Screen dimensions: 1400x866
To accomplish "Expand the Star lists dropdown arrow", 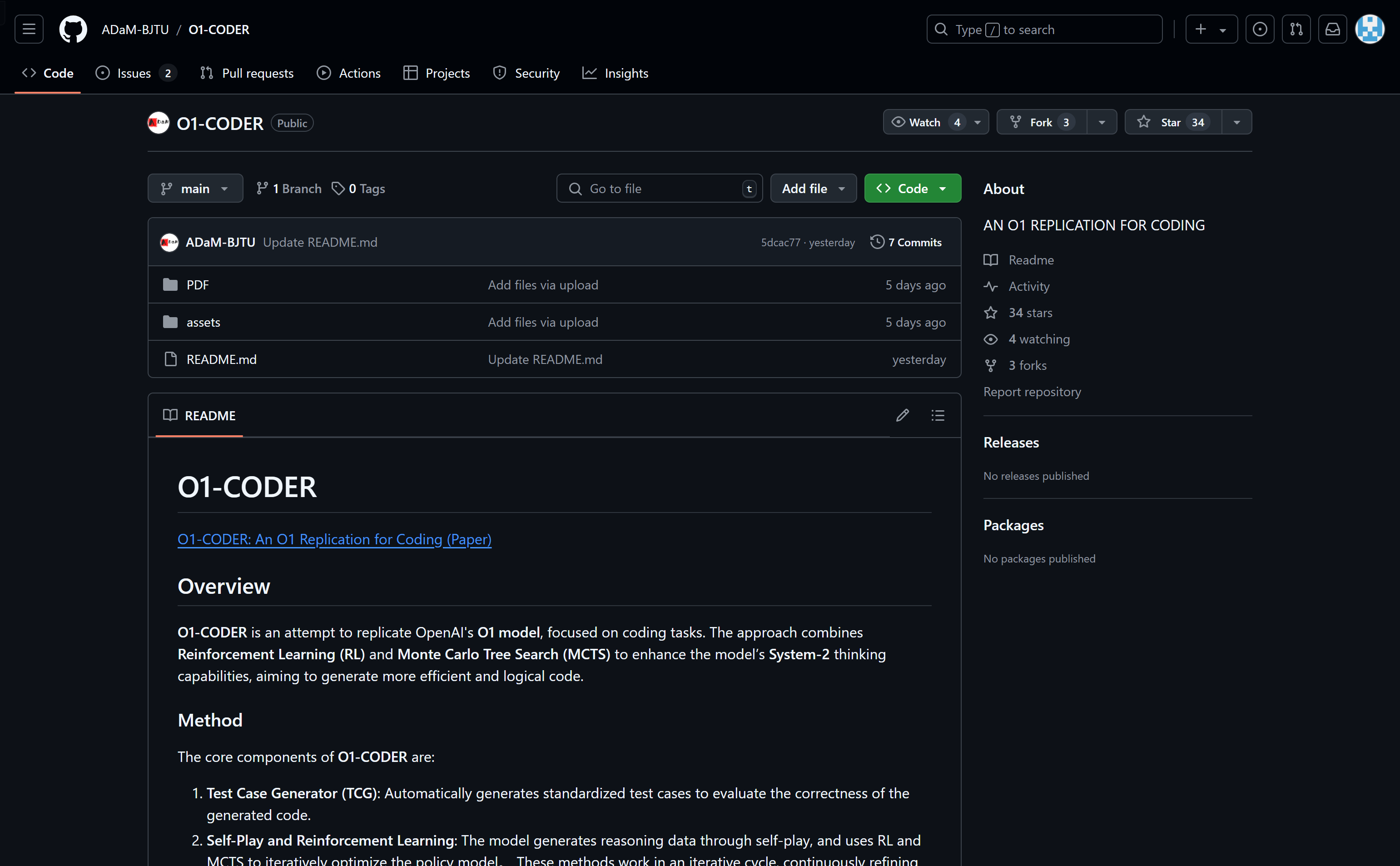I will 1236,123.
